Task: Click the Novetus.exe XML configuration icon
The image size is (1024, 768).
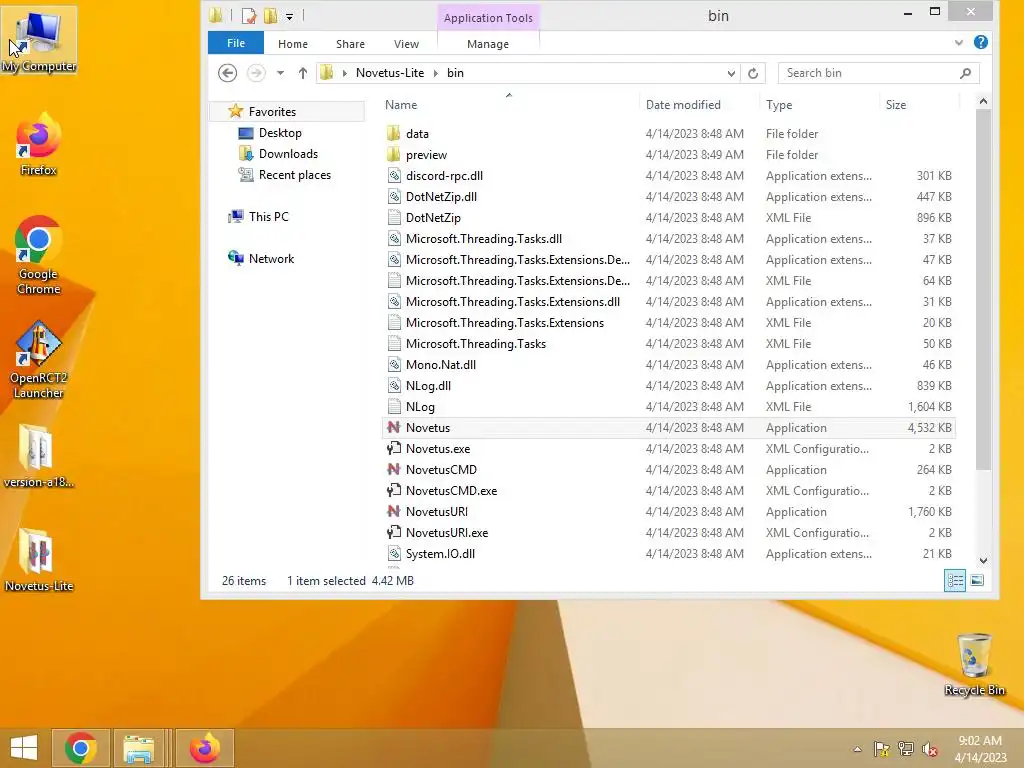Action: point(393,449)
